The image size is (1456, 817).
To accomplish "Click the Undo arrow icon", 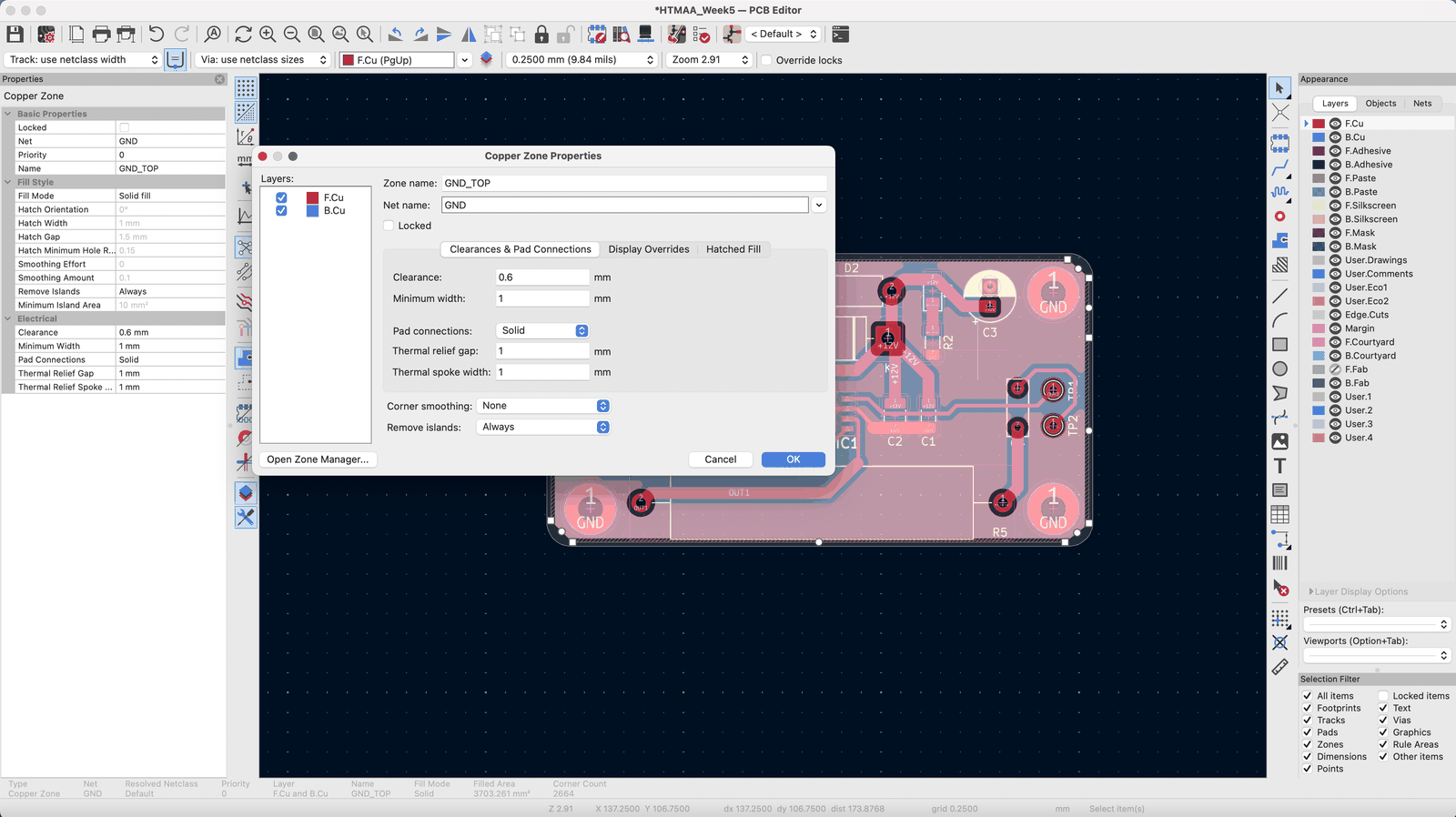I will click(x=156, y=35).
